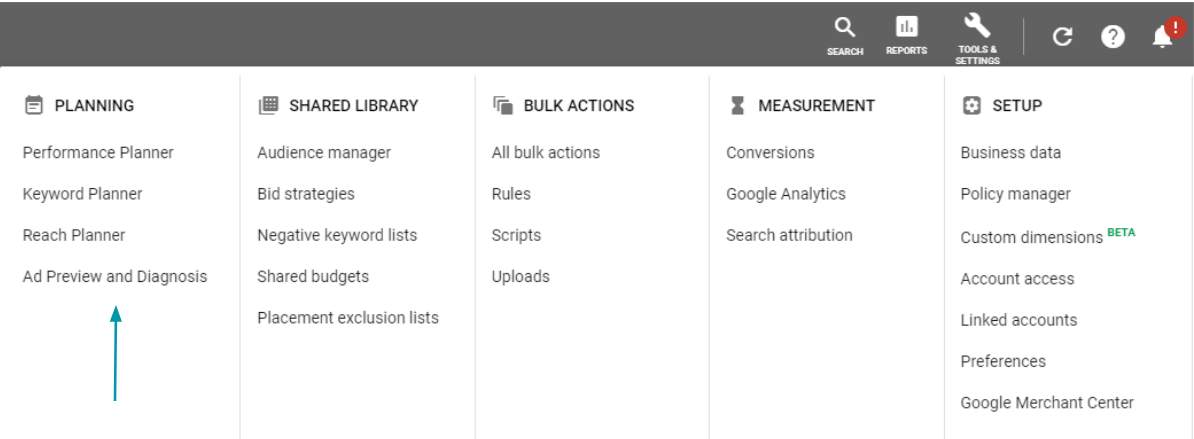
Task: Go to Google Merchant Center setup
Action: click(x=1047, y=403)
